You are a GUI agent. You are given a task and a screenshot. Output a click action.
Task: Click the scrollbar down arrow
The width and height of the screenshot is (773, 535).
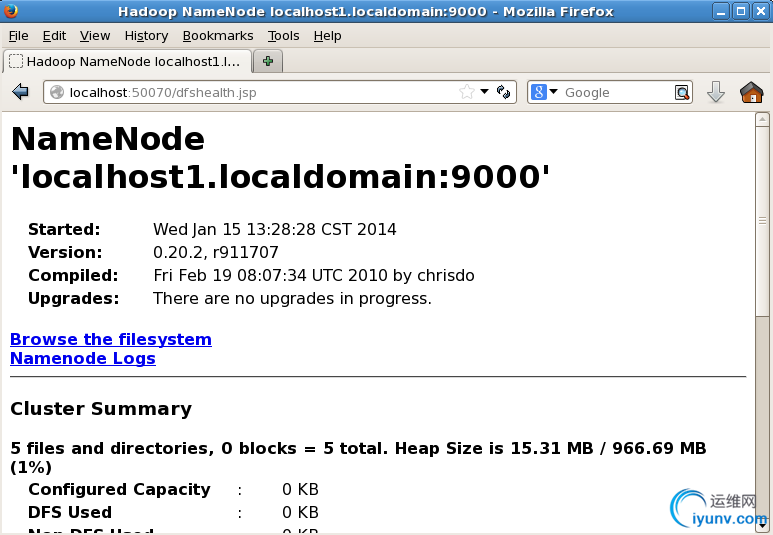point(762,526)
